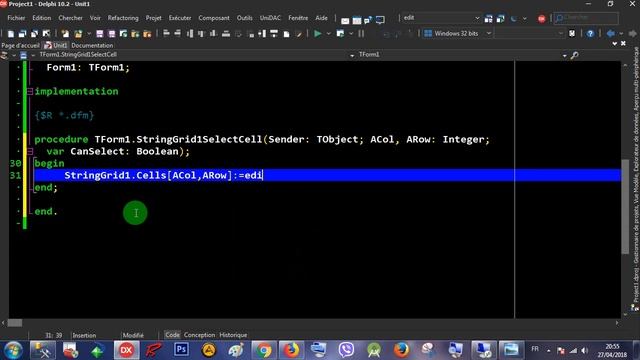
Task: Open the edit desktop layout dropdown
Action: [477, 18]
